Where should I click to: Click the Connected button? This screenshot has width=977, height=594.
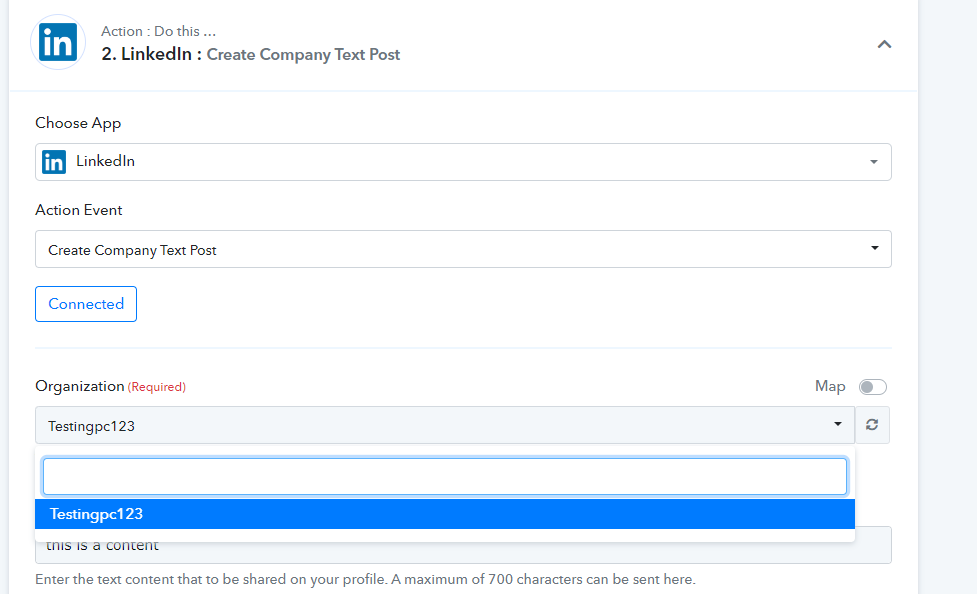pos(86,304)
